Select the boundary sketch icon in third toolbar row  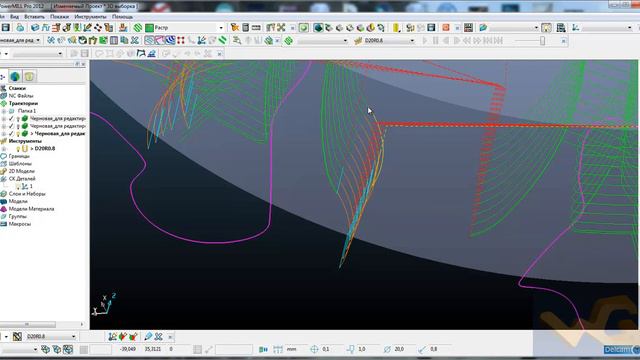[x=141, y=53]
